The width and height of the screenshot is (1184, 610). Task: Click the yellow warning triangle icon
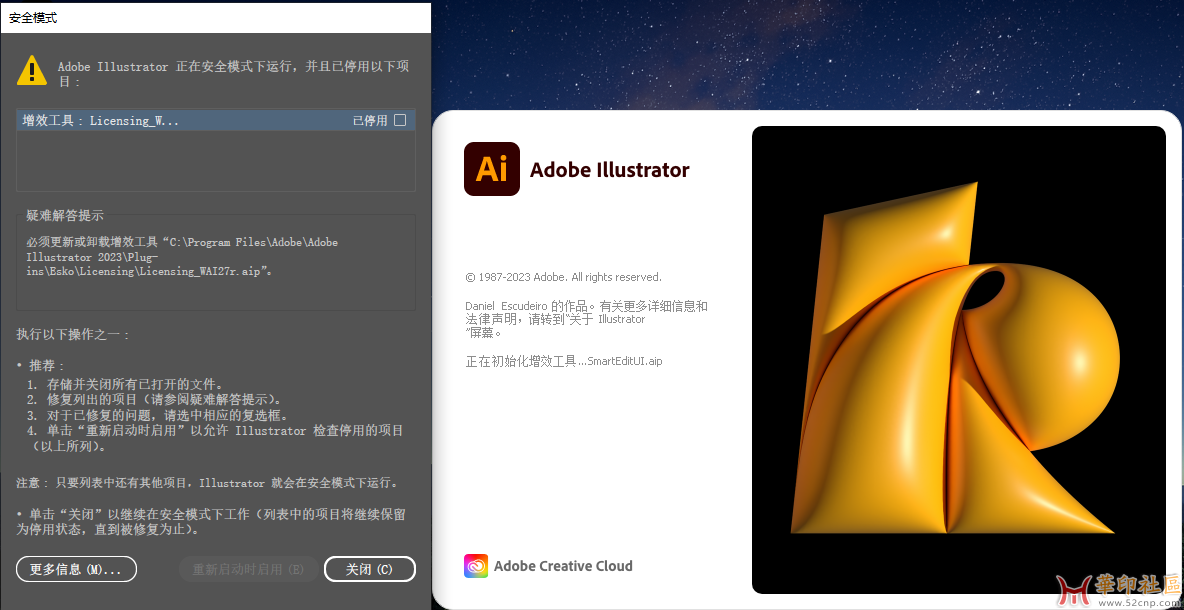[x=32, y=69]
